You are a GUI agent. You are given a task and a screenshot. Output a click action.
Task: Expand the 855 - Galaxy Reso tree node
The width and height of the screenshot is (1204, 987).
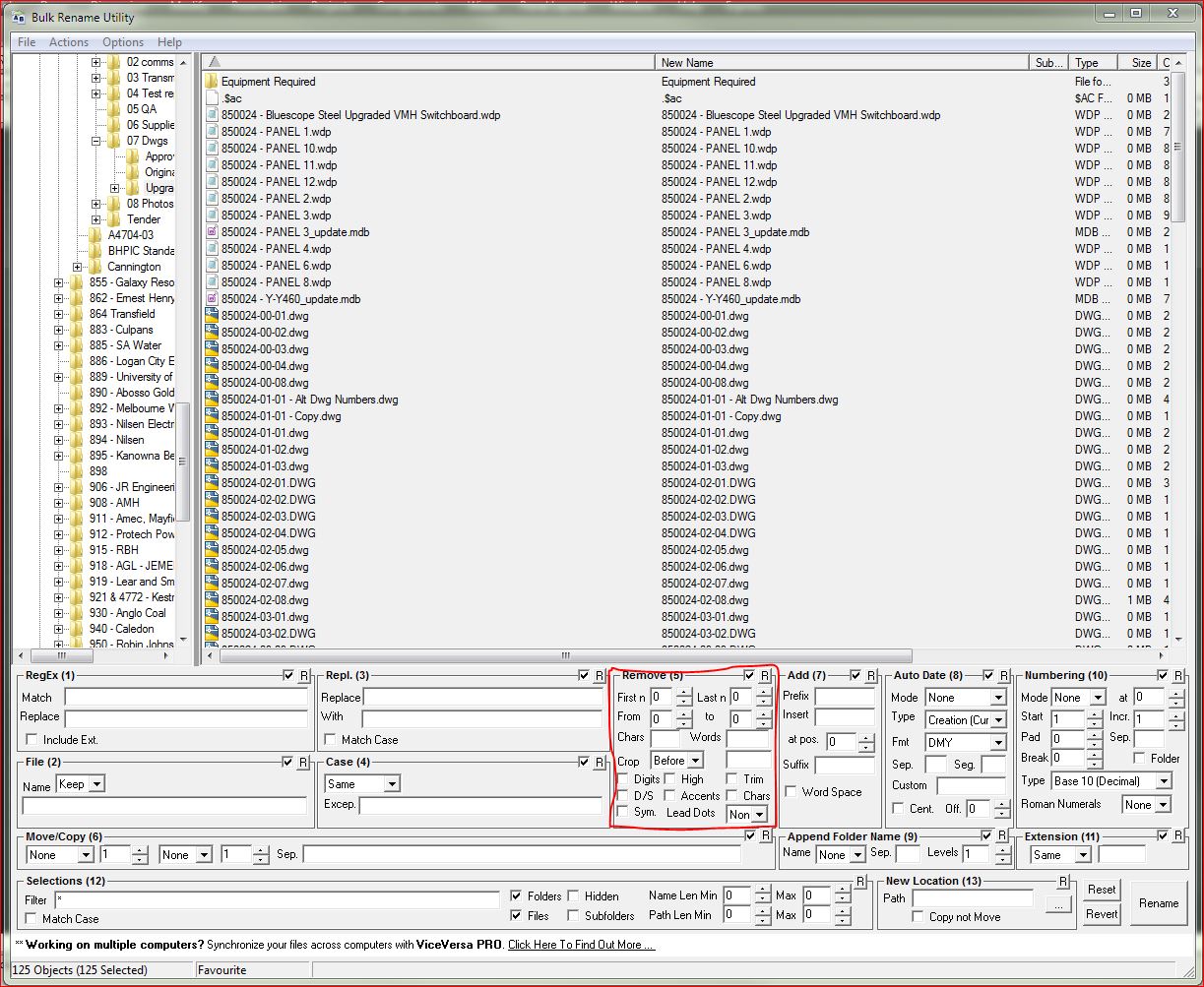[59, 282]
